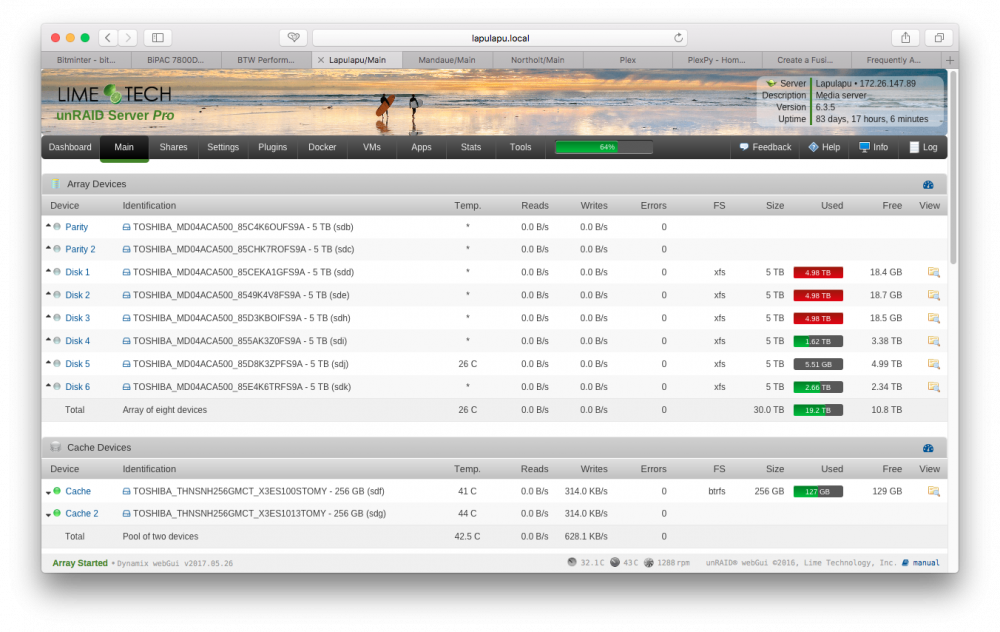Viewport: 1000px width, 632px height.
Task: Open the Shares menu tab
Action: pyautogui.click(x=173, y=147)
